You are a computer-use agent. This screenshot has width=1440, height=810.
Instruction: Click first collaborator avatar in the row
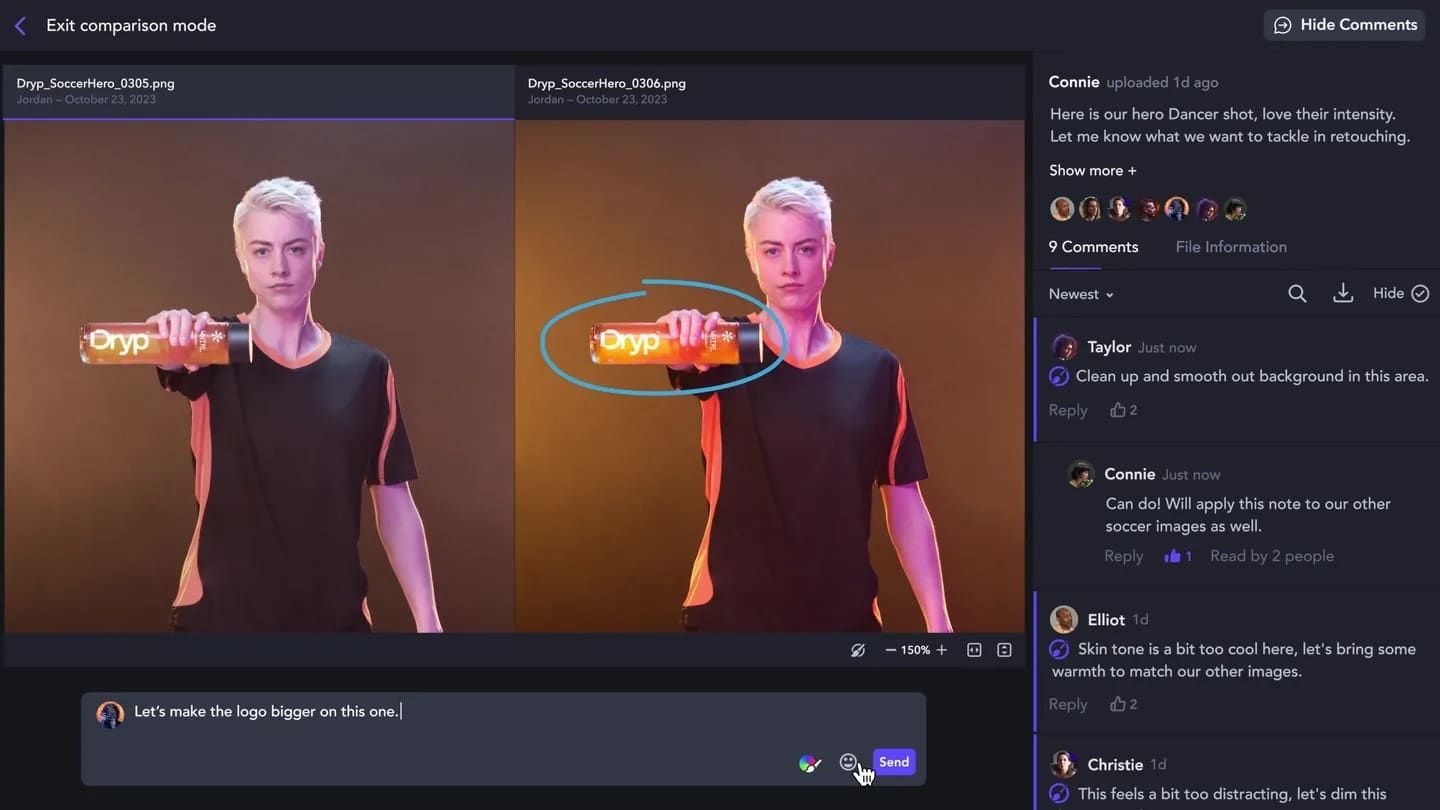click(1062, 209)
